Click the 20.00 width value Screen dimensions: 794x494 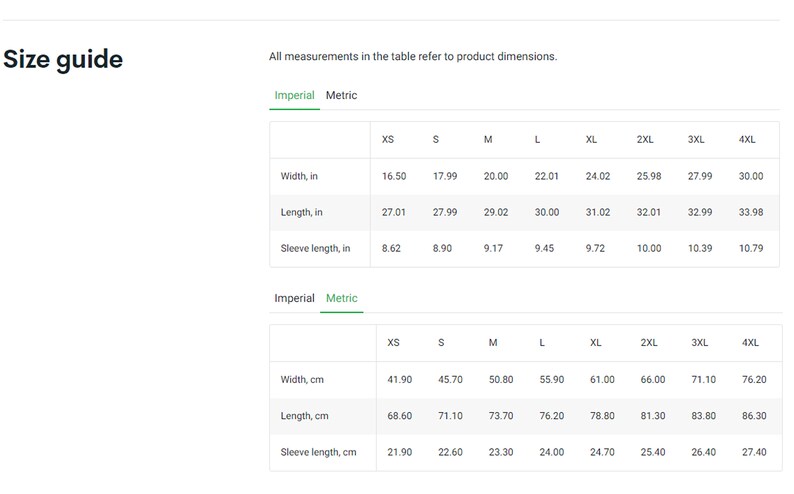(x=496, y=176)
